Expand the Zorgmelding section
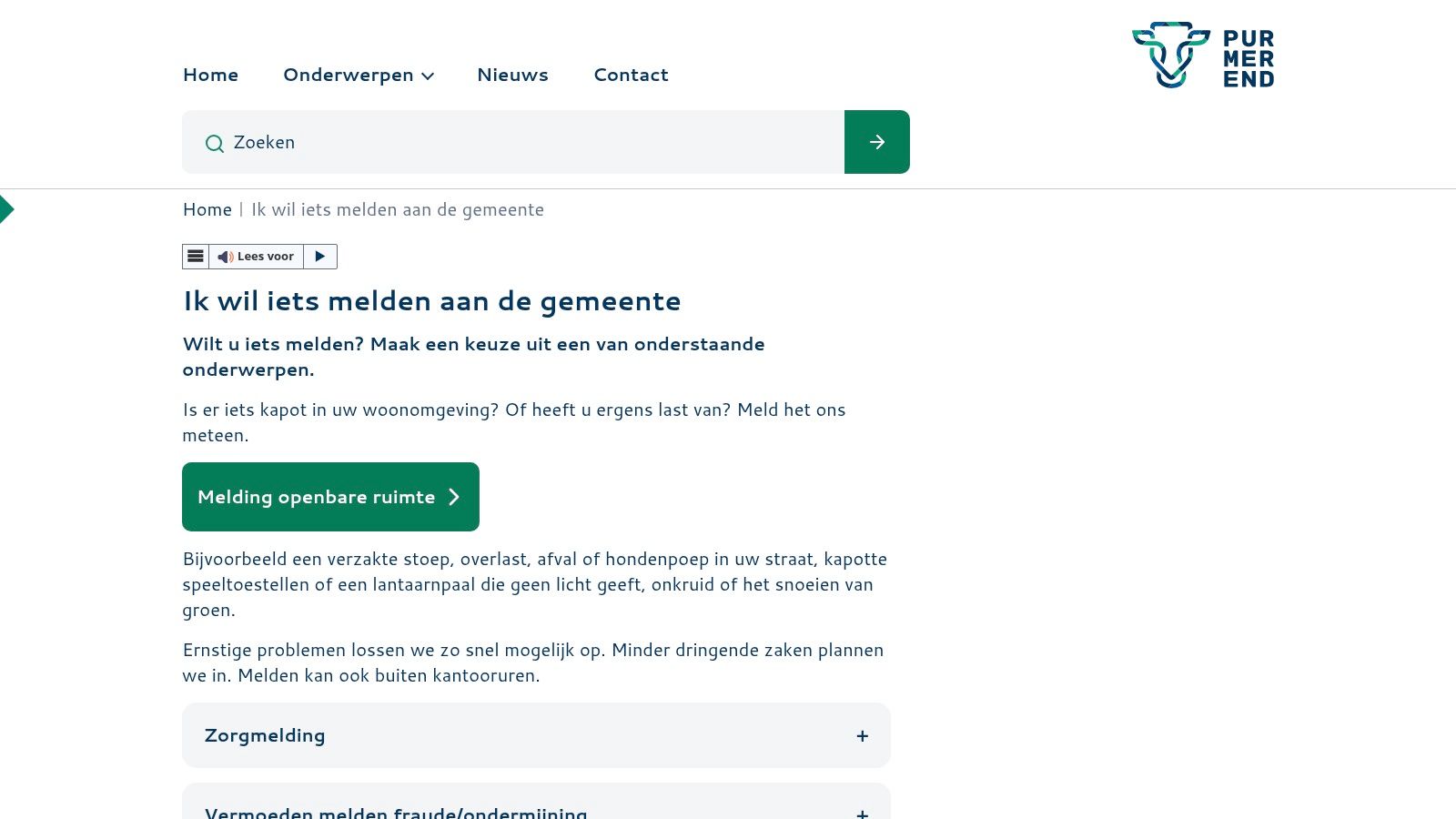 [536, 734]
